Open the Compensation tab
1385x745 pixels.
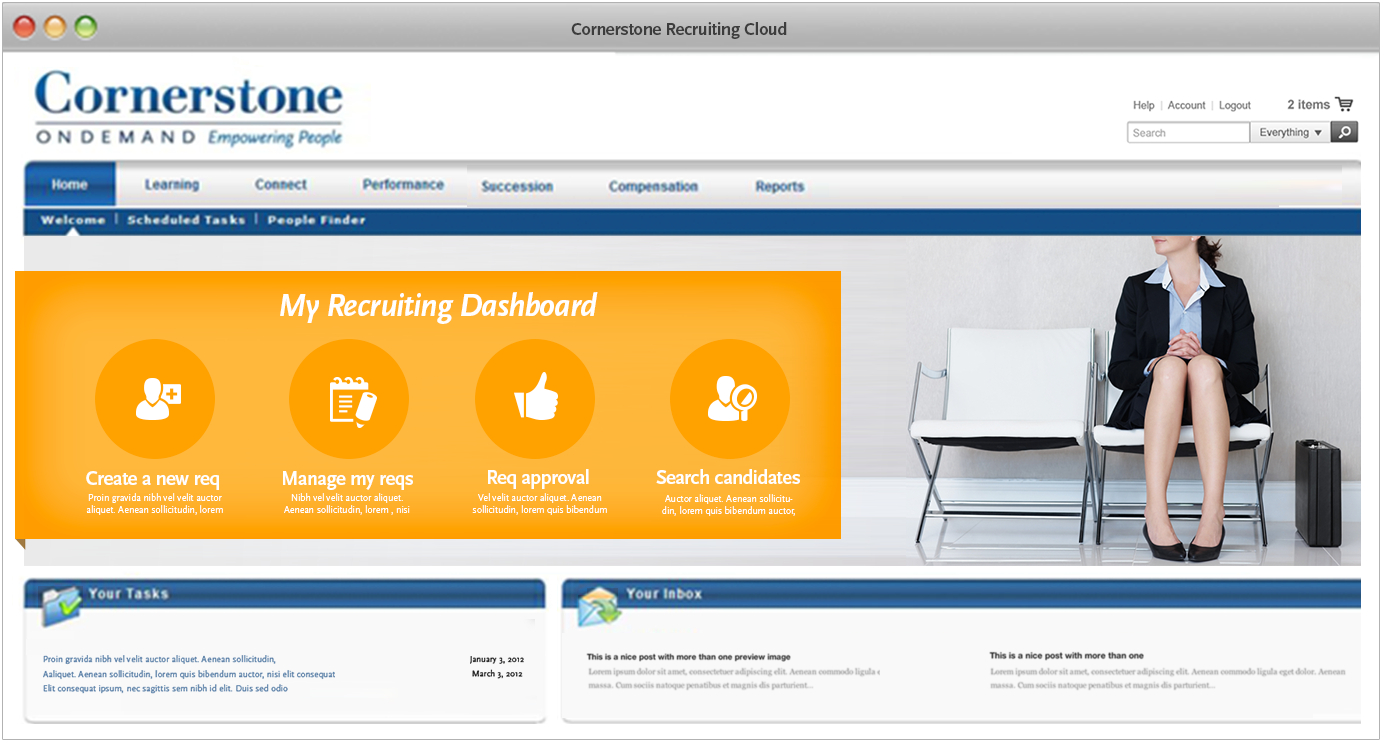[x=653, y=186]
